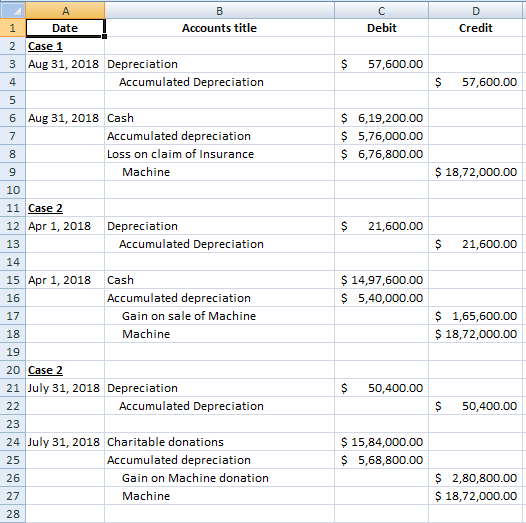
Task: Select July 31, 2018 date in row 24
Action: point(65,442)
